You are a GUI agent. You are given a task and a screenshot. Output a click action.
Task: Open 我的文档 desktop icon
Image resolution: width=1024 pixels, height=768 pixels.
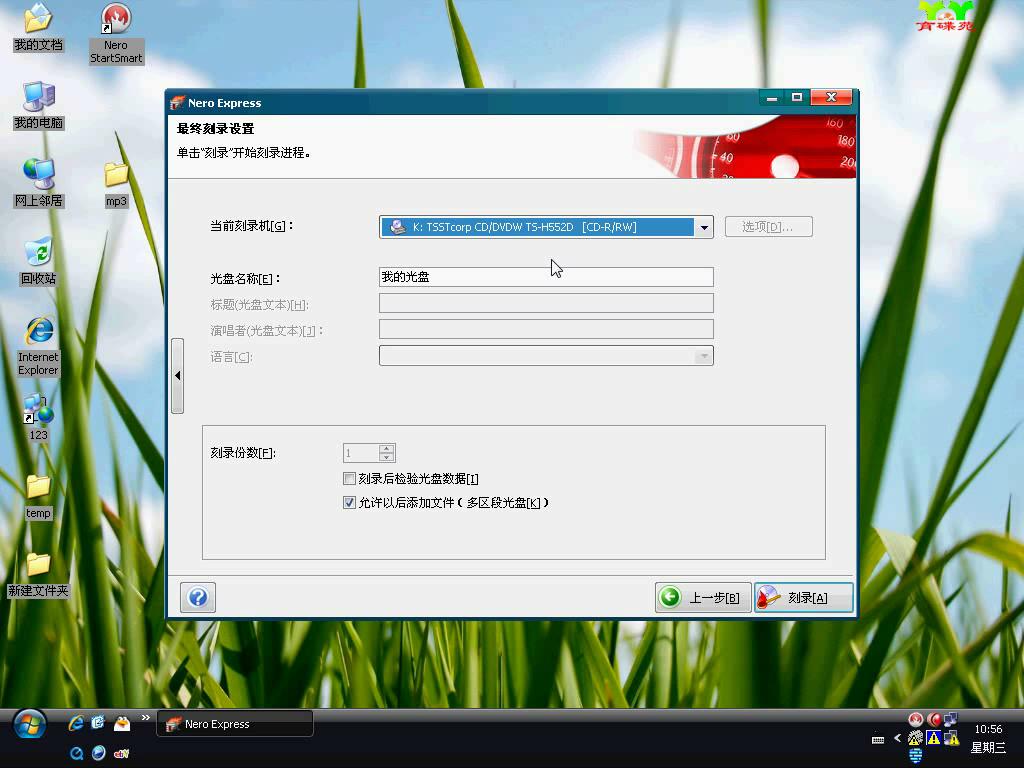click(x=38, y=27)
